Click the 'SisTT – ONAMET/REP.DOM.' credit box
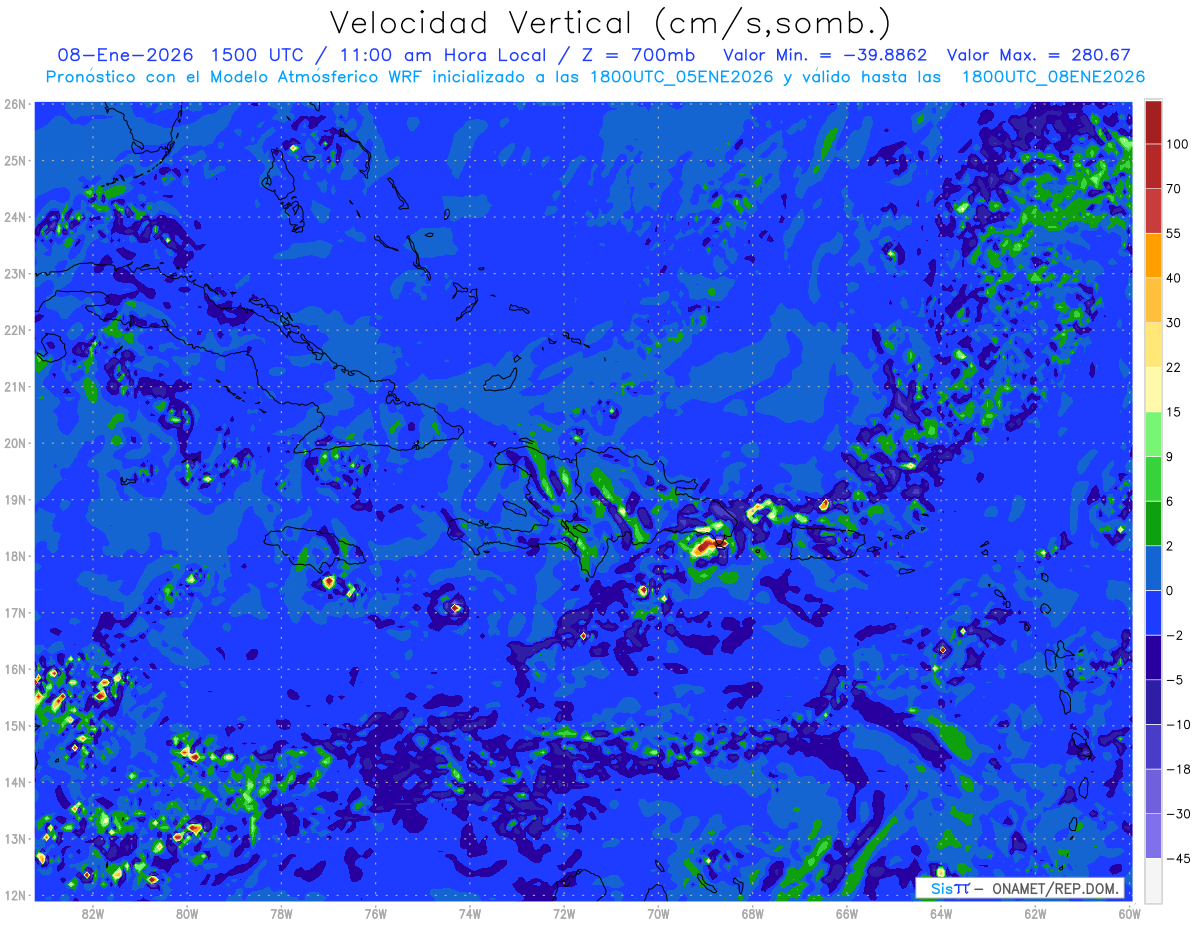Image resolution: width=1200 pixels, height=927 pixels. pyautogui.click(x=1020, y=888)
